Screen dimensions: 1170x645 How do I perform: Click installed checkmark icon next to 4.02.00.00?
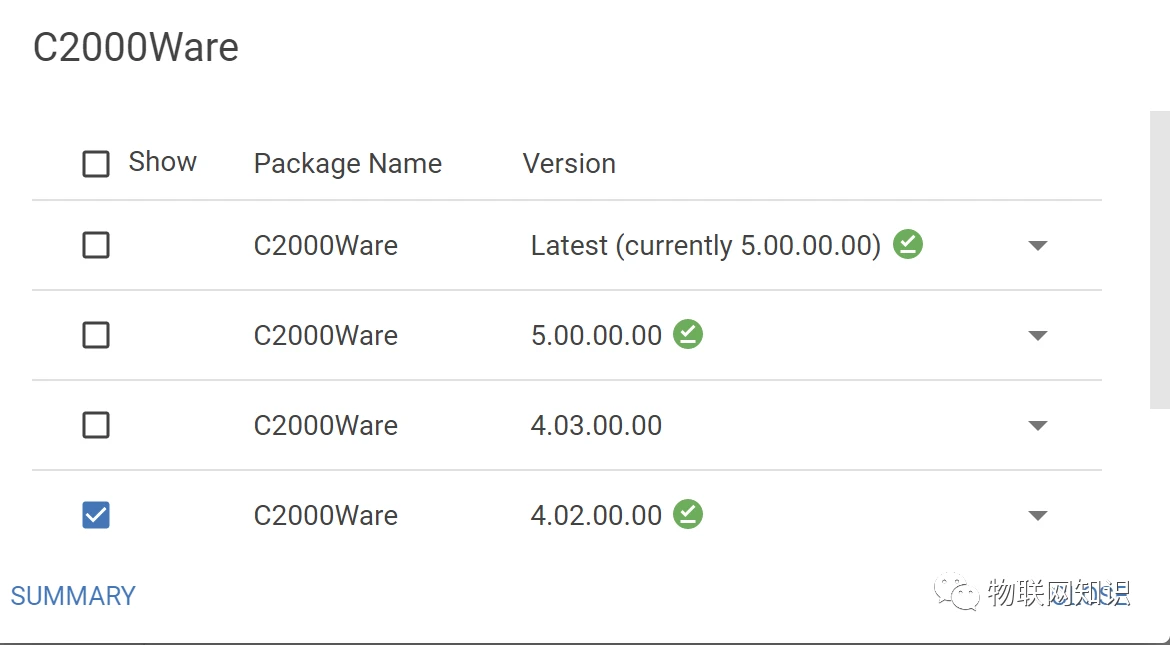point(688,514)
